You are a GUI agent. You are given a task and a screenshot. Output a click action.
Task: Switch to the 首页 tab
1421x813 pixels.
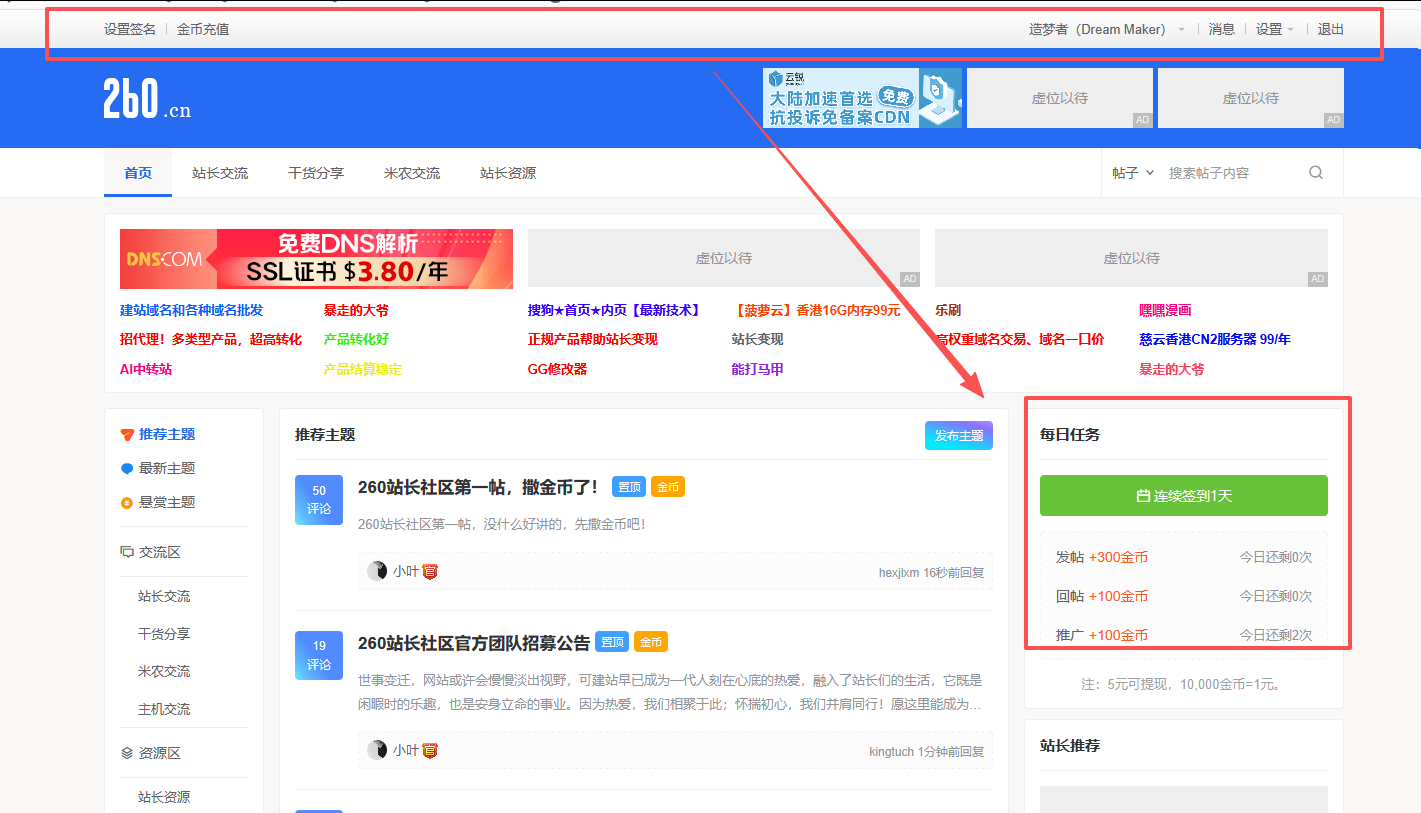click(x=138, y=173)
